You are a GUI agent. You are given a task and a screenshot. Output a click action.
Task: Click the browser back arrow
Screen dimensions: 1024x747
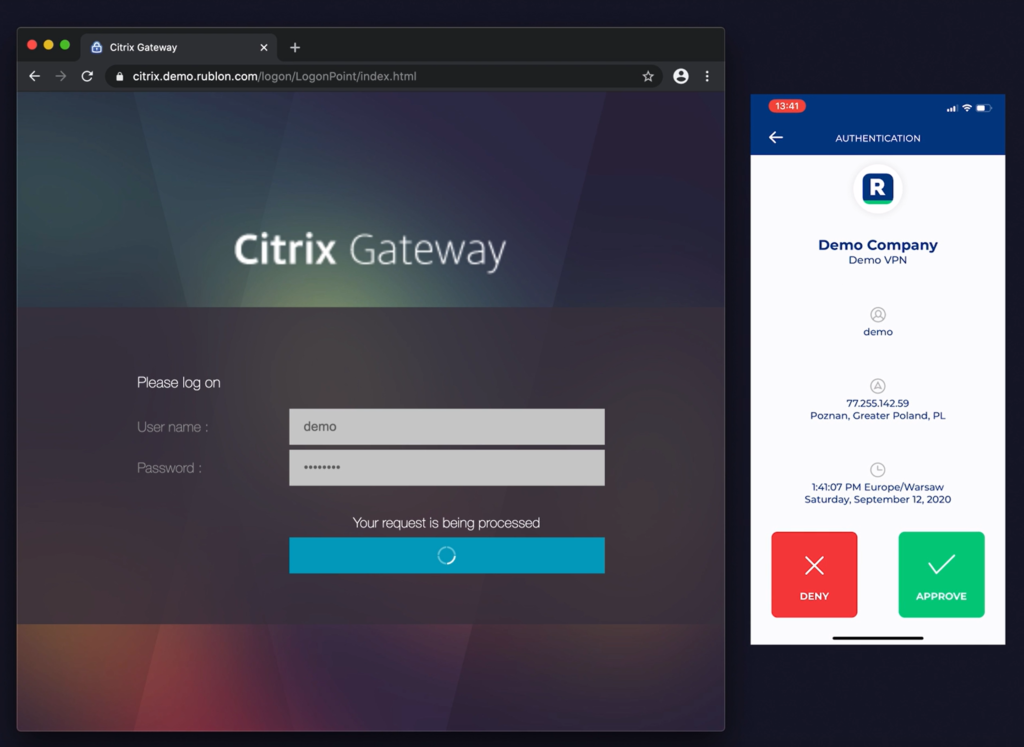click(x=34, y=76)
